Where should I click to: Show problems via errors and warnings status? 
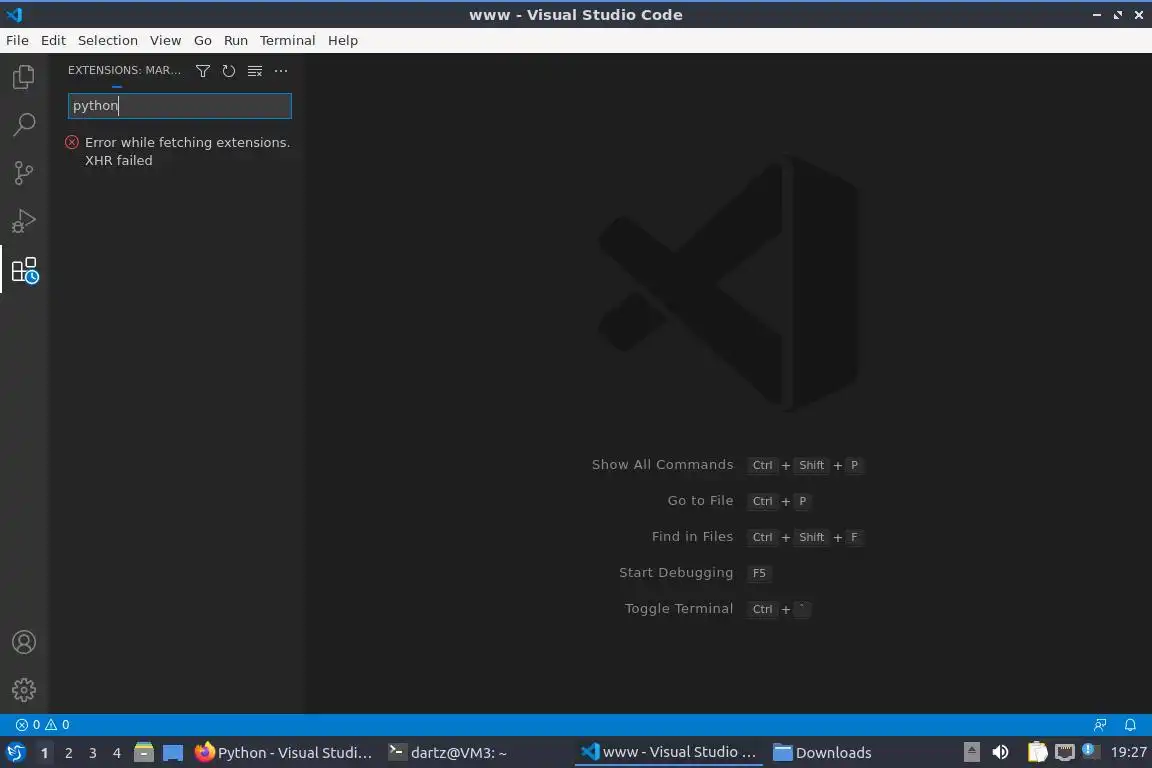[x=43, y=725]
